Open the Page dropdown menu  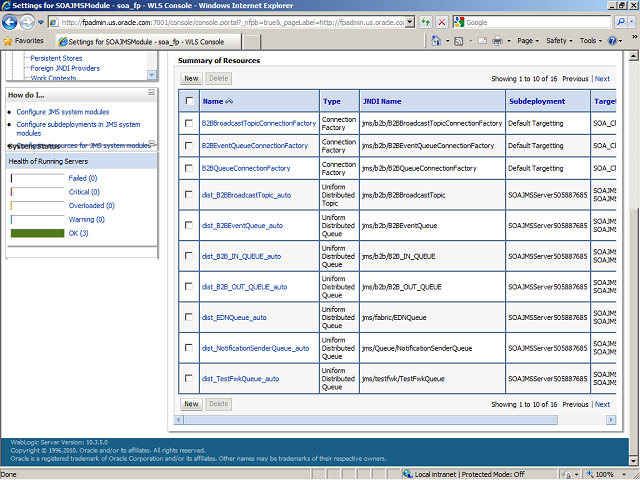pyautogui.click(x=529, y=41)
